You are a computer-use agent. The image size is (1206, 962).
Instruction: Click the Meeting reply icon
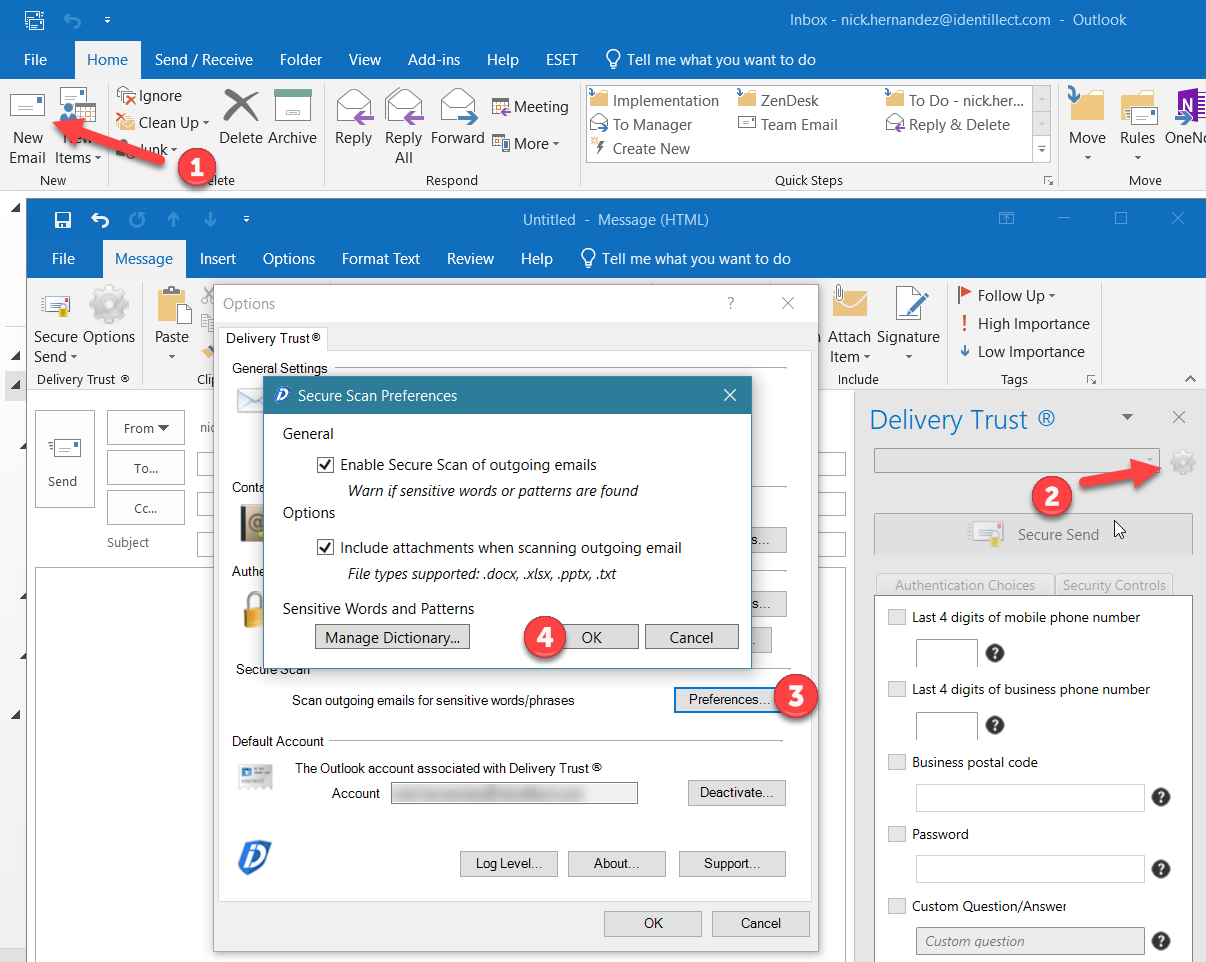coord(501,107)
